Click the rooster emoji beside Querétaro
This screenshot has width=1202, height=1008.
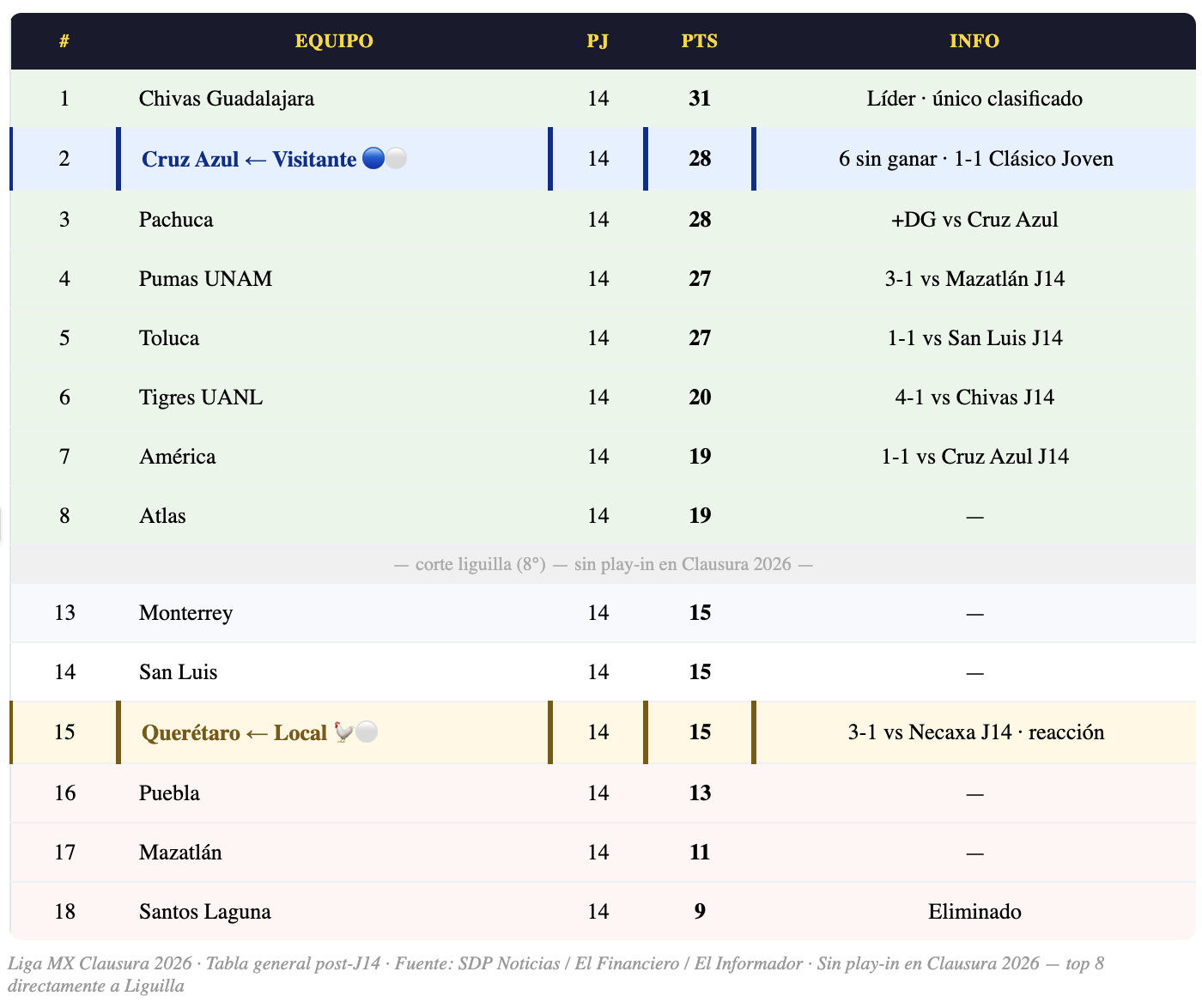point(355,732)
